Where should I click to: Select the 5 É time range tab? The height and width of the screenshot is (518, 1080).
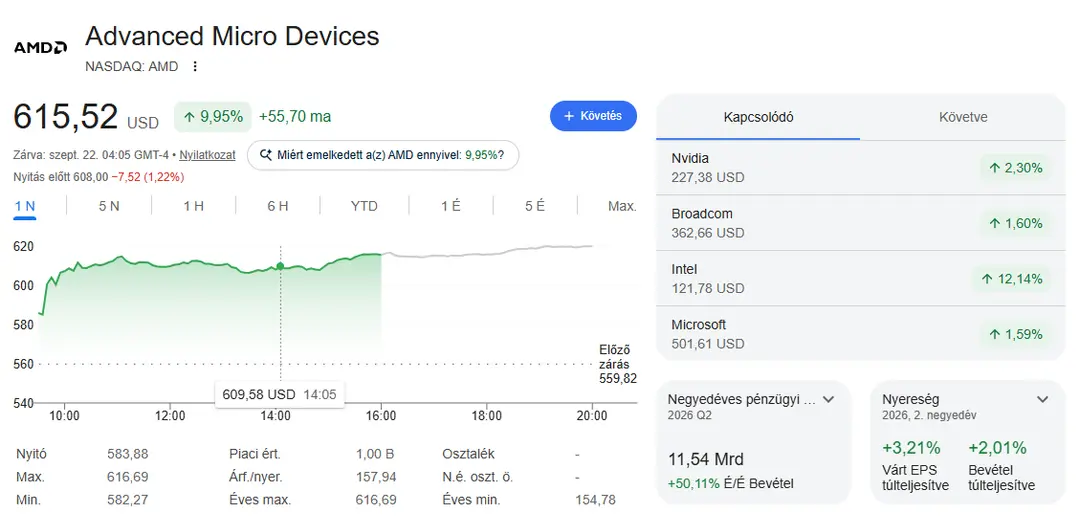click(x=534, y=205)
